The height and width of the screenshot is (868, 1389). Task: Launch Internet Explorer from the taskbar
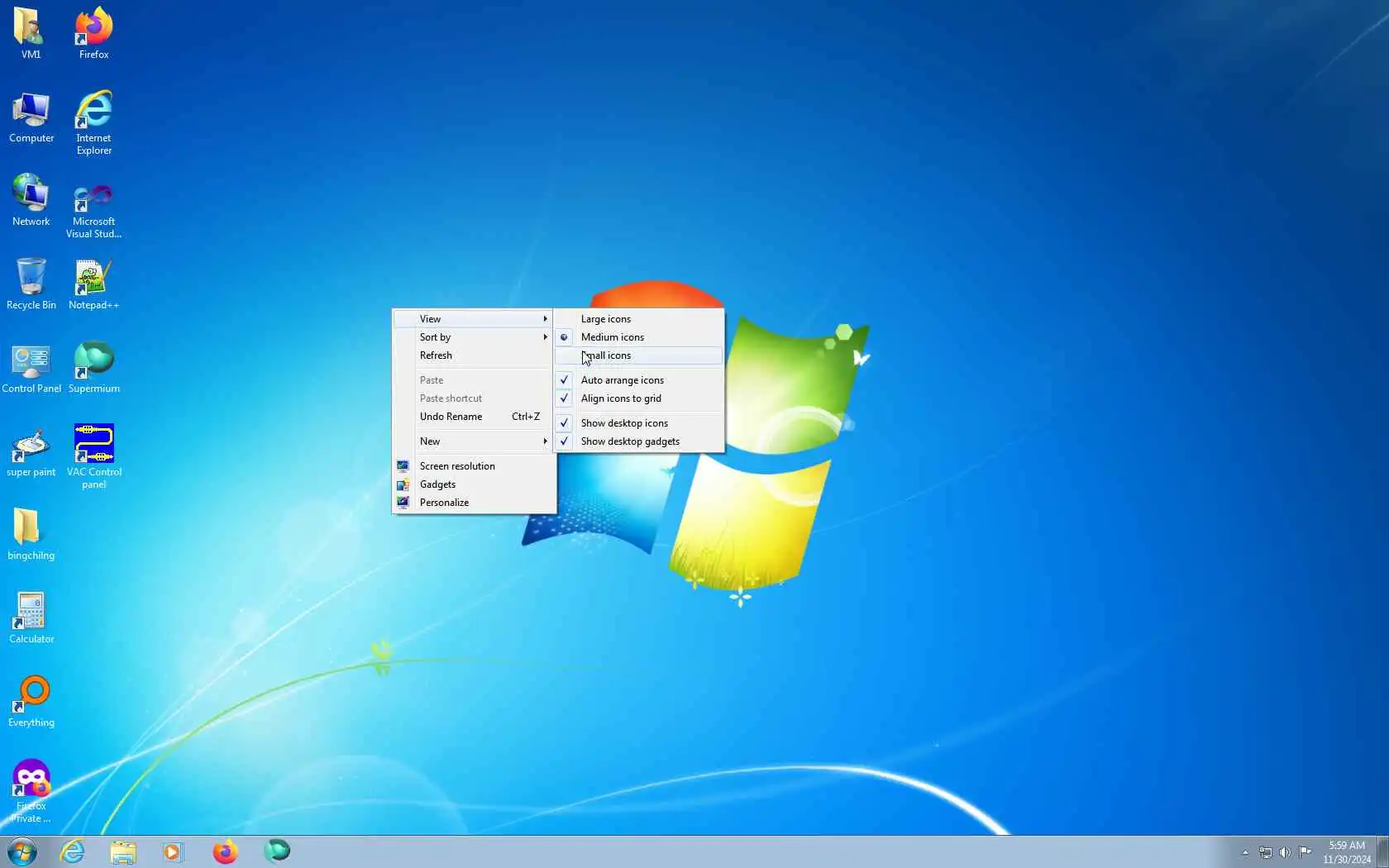73,851
